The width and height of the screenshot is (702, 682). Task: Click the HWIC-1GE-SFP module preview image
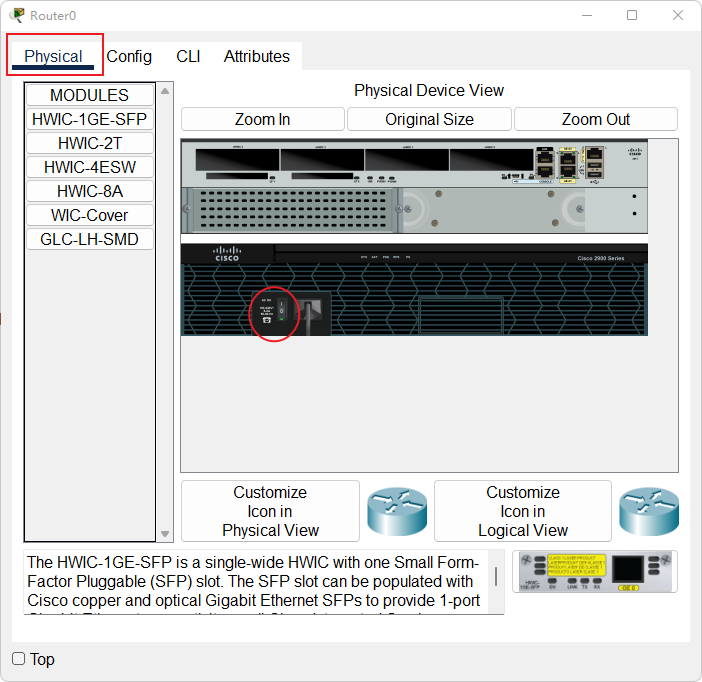coord(595,572)
